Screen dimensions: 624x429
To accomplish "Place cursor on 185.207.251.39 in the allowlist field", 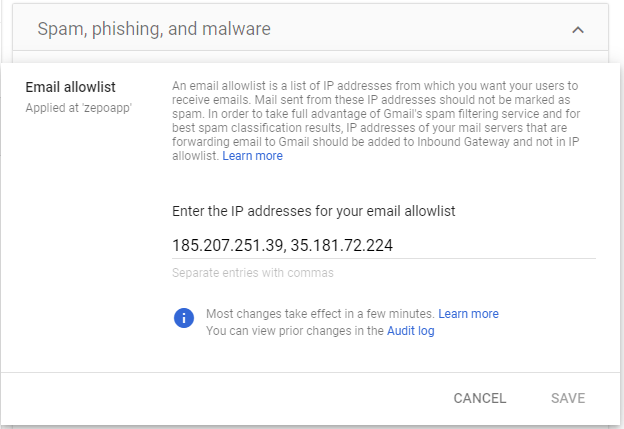I will [227, 244].
